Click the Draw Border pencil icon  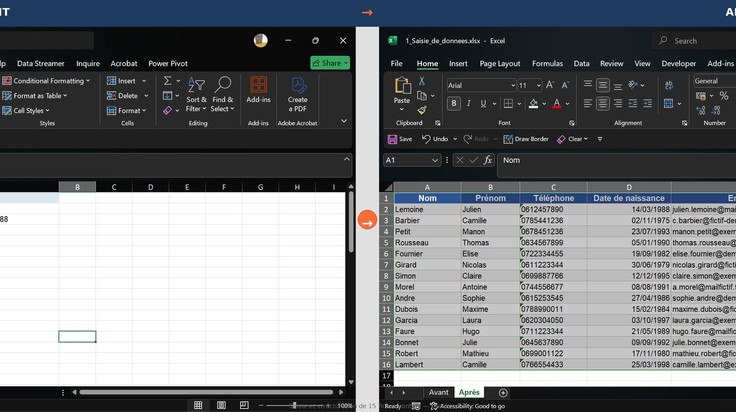coord(508,139)
